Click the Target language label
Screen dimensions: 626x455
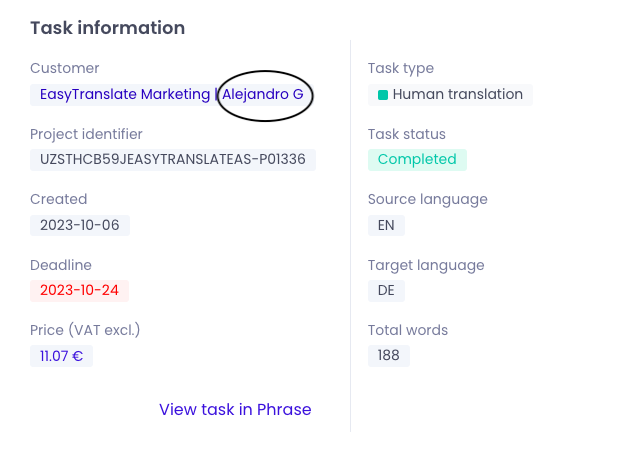click(426, 265)
